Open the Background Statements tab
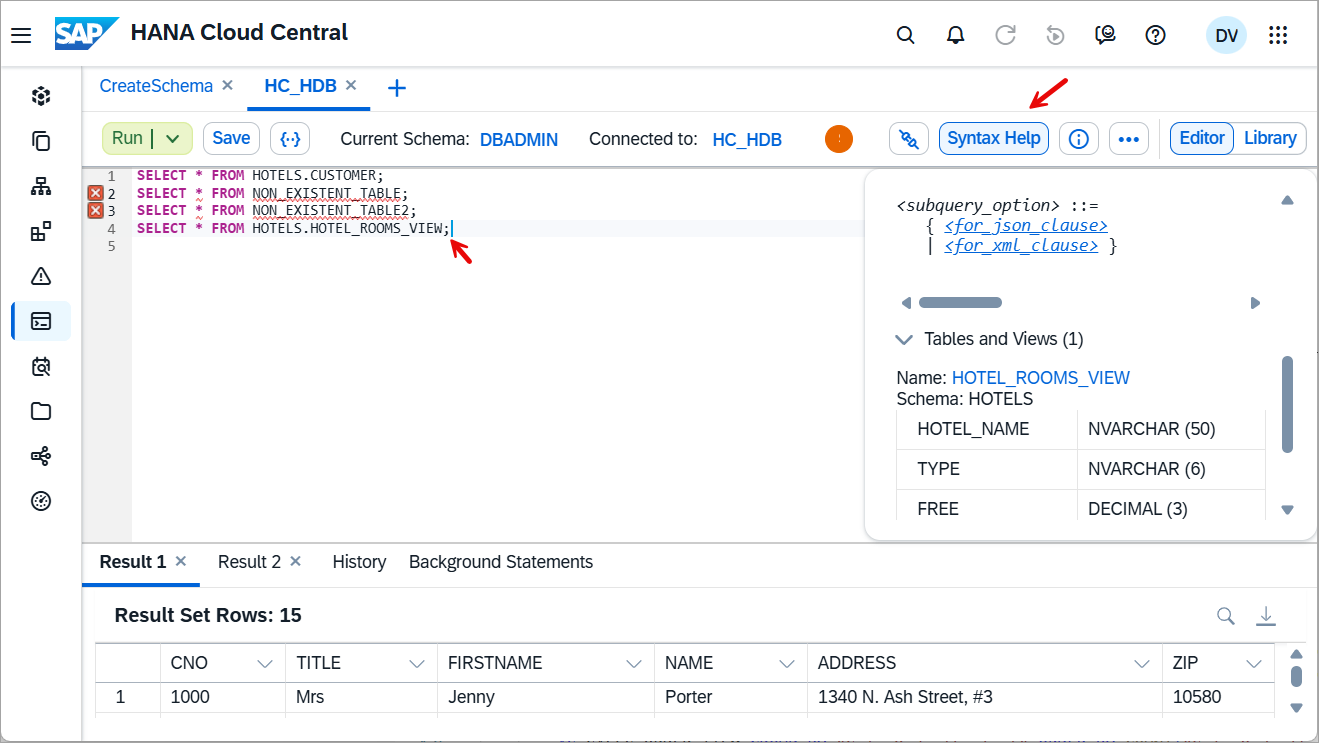Image resolution: width=1319 pixels, height=743 pixels. pyautogui.click(x=501, y=562)
